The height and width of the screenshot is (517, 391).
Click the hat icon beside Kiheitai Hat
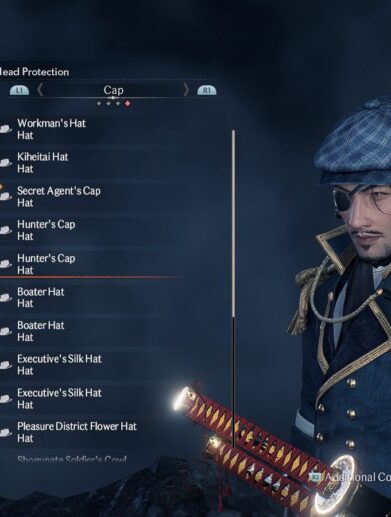pos(6,163)
